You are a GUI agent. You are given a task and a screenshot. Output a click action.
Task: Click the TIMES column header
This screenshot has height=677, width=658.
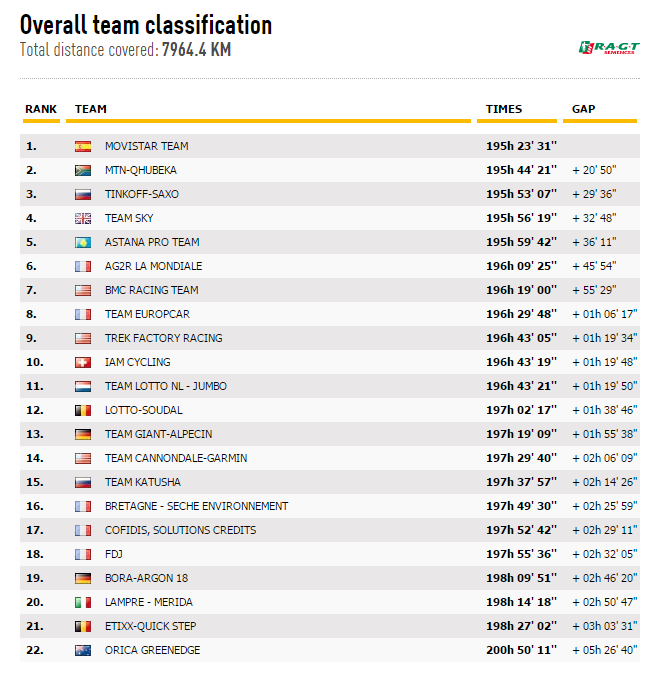pos(504,109)
